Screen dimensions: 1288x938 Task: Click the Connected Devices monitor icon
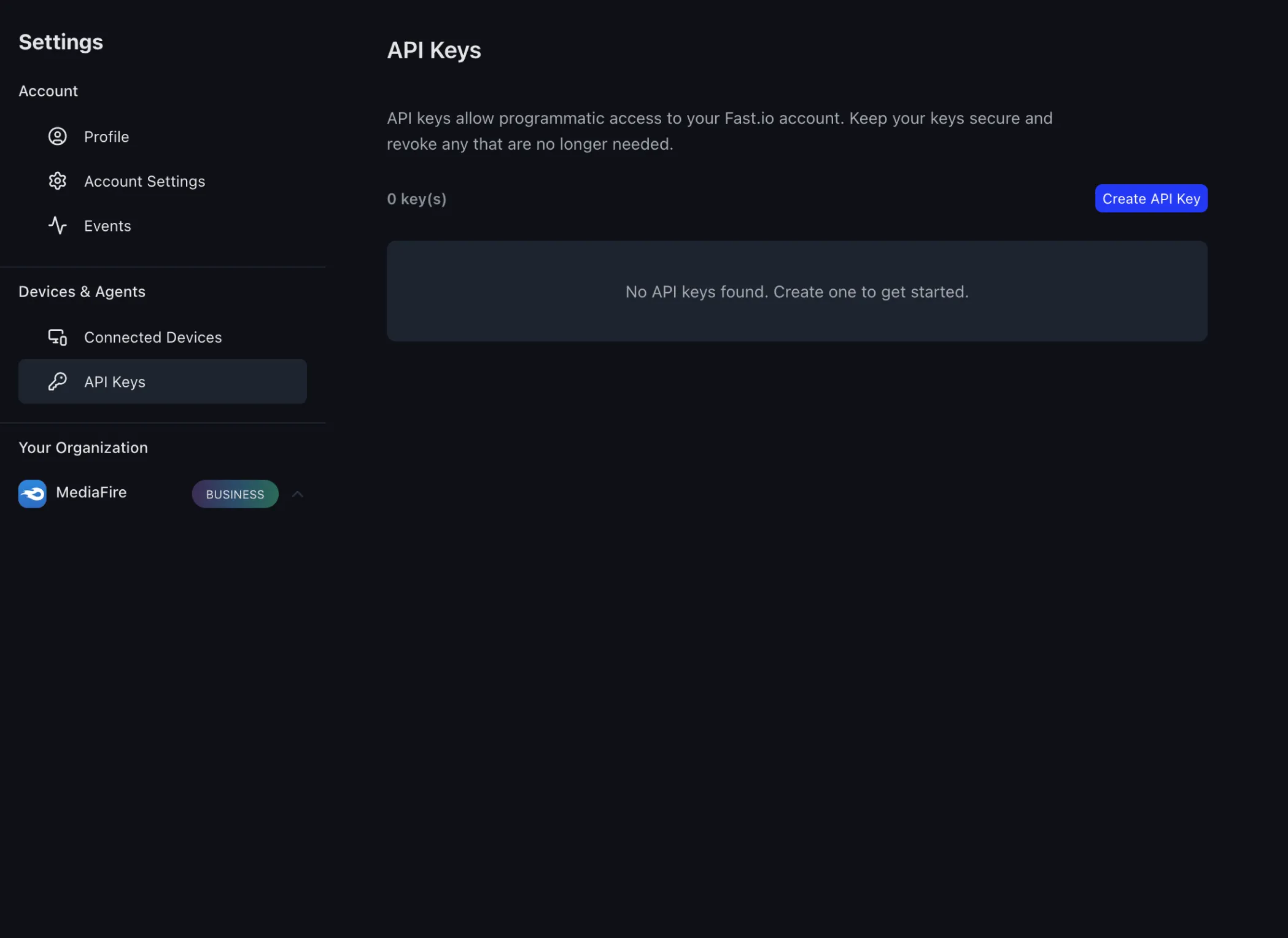(57, 336)
